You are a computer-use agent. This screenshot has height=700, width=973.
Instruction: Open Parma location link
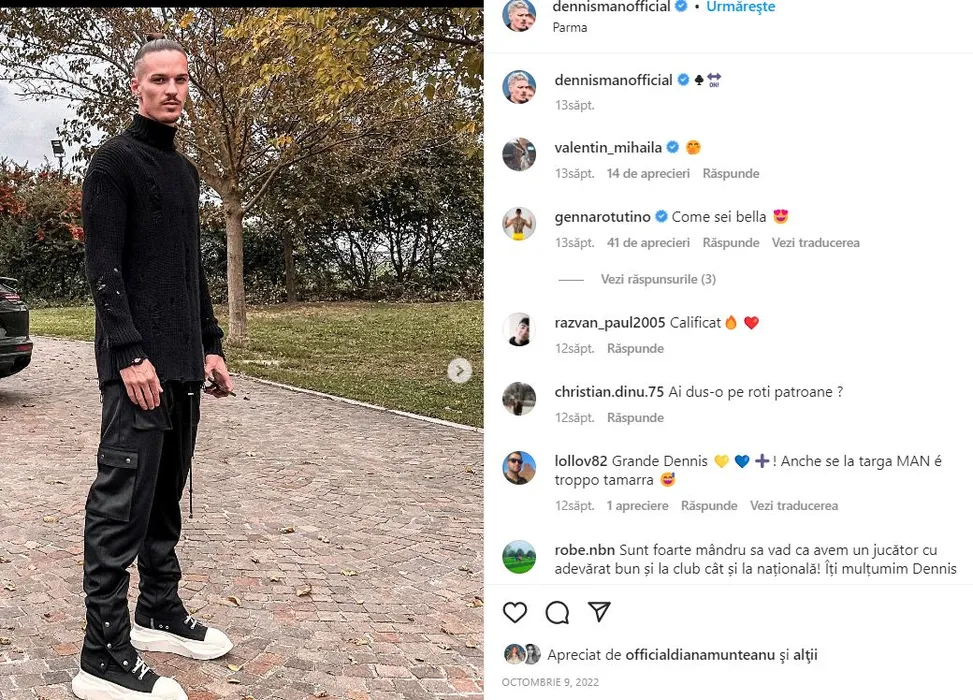pyautogui.click(x=570, y=28)
